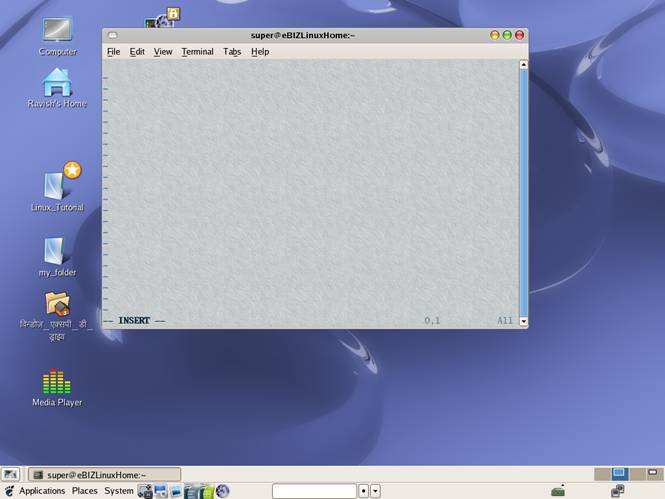Select the Hindi-named drive folder icon
The image size is (665, 499).
pos(57,304)
